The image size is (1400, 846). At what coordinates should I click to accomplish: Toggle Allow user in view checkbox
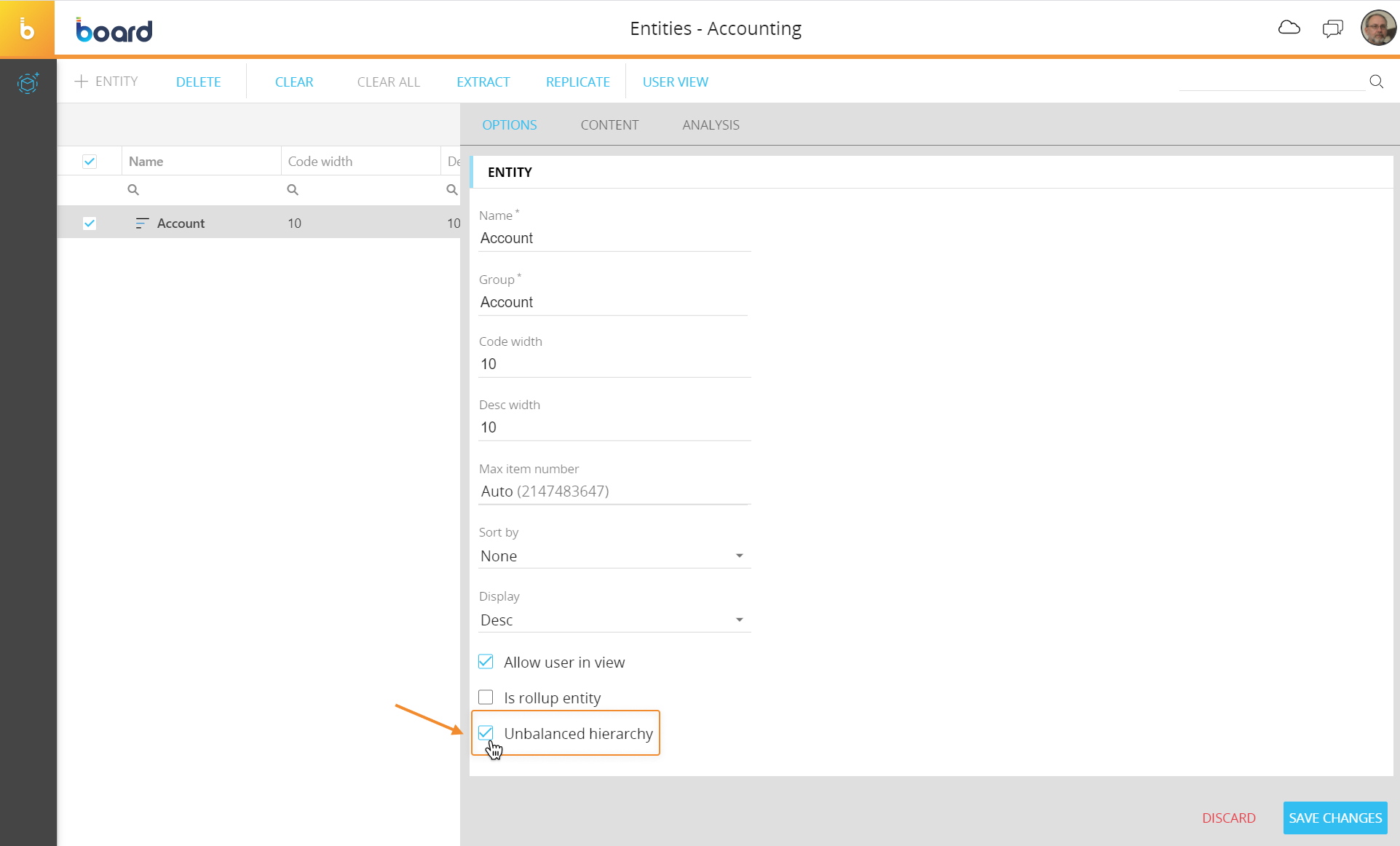tap(486, 662)
